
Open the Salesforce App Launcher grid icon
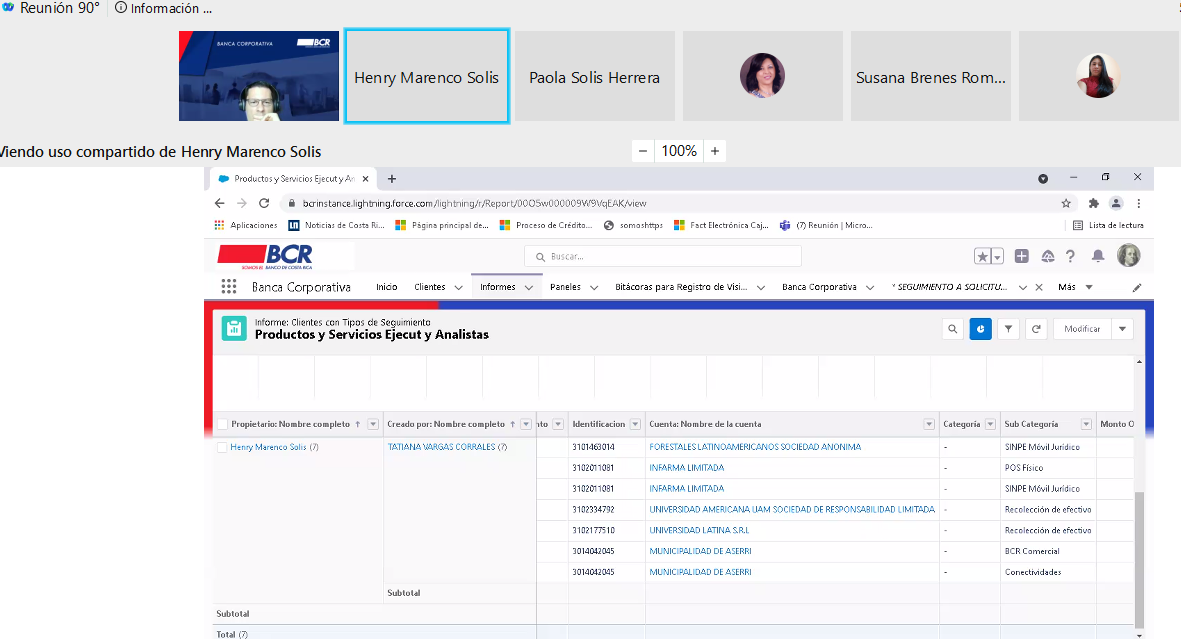click(229, 286)
